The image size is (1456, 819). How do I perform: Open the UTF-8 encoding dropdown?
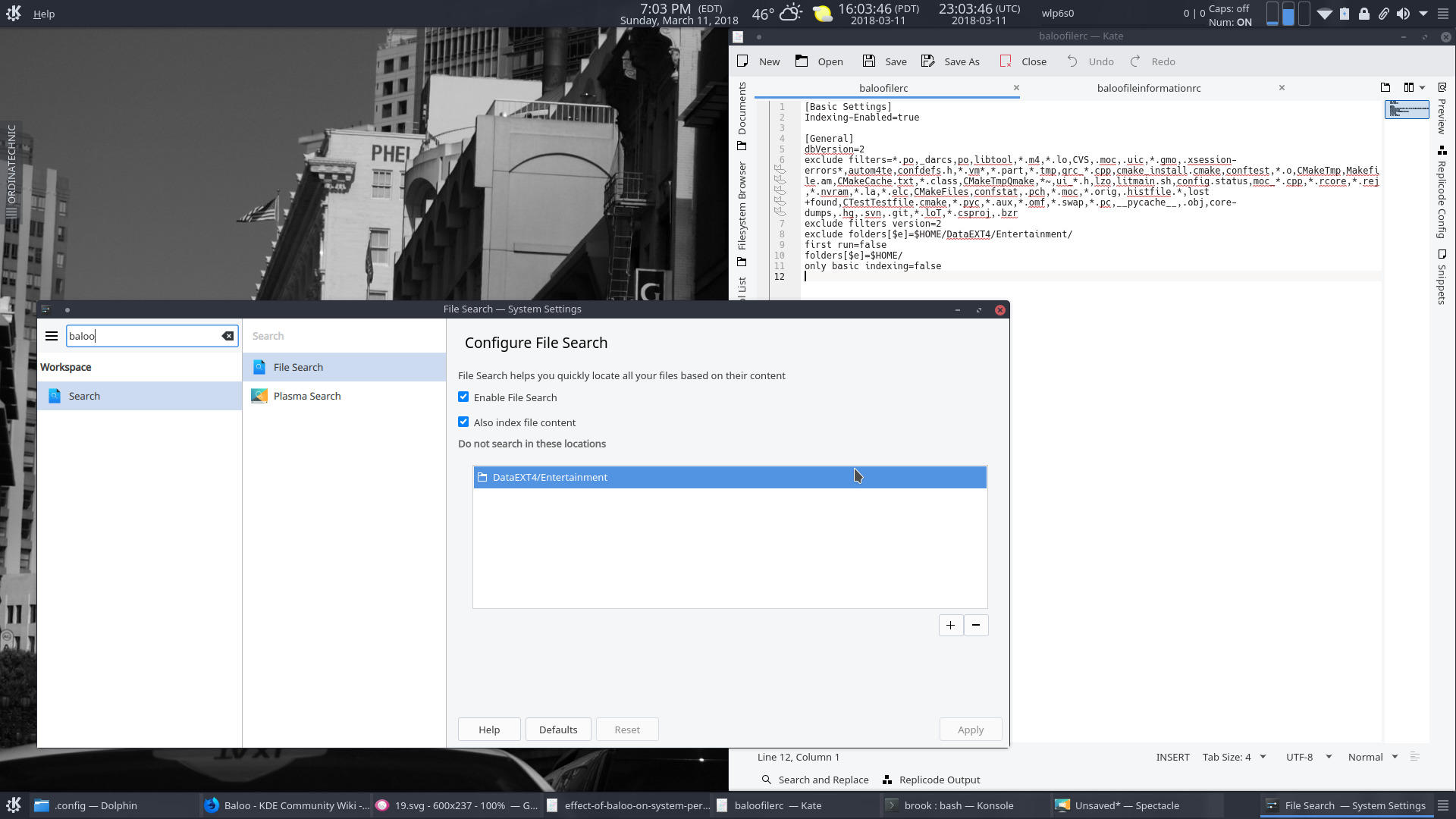pos(1309,757)
